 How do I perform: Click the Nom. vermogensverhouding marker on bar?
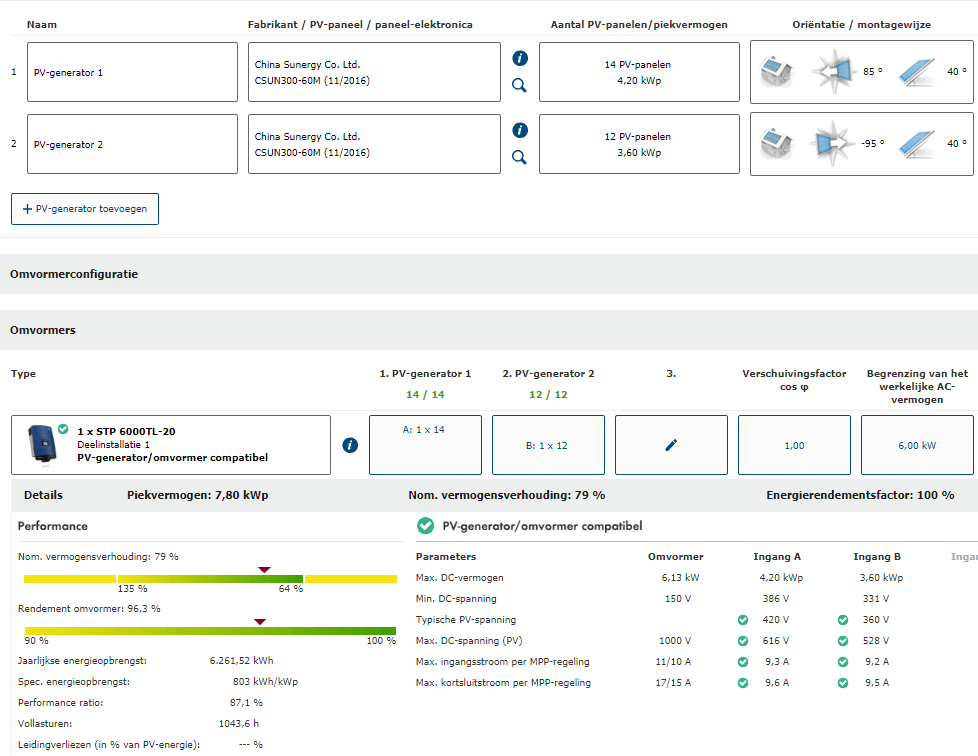pos(264,570)
